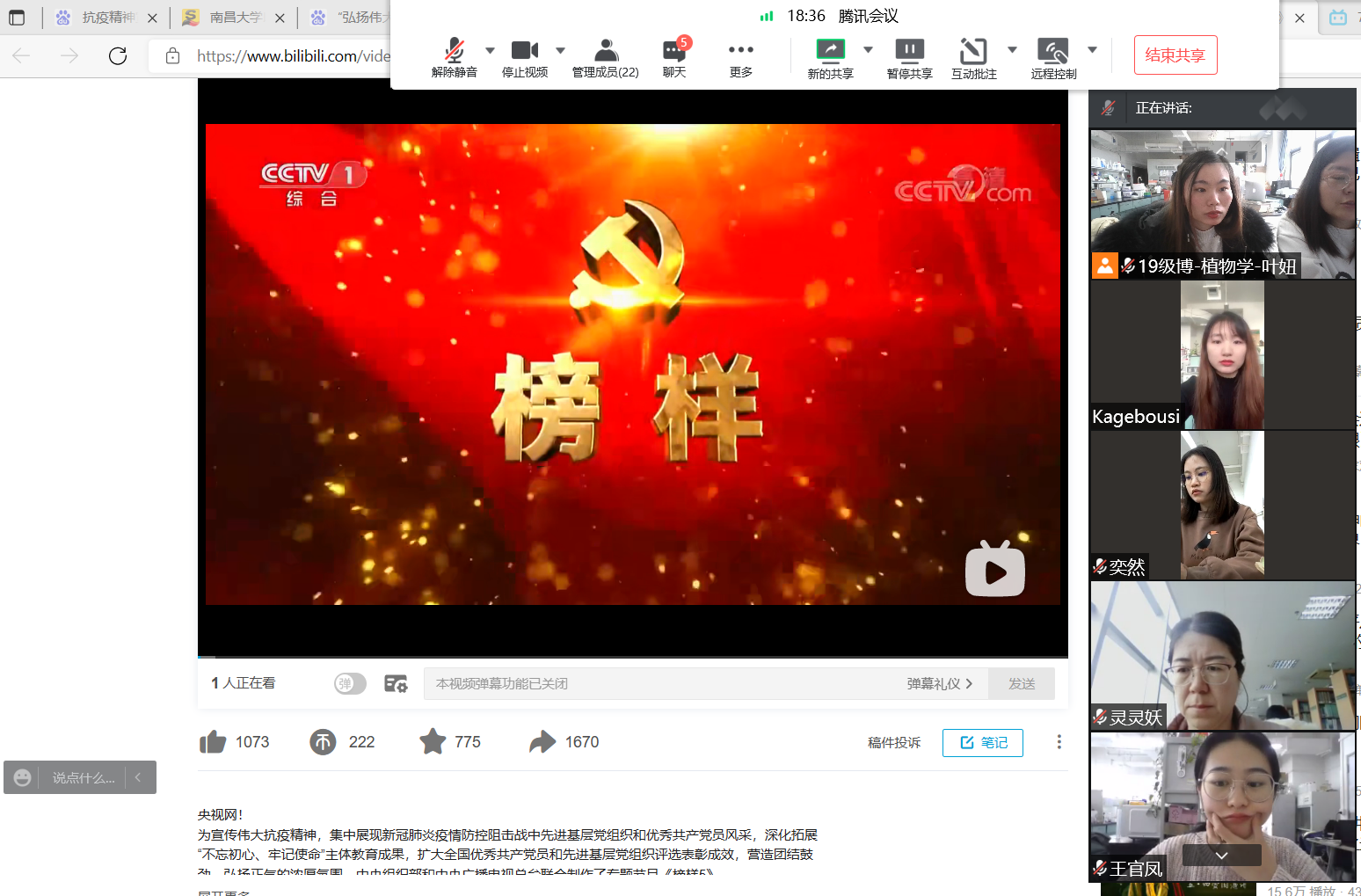Toggle 王官凤's muted microphone indicator

[1100, 868]
